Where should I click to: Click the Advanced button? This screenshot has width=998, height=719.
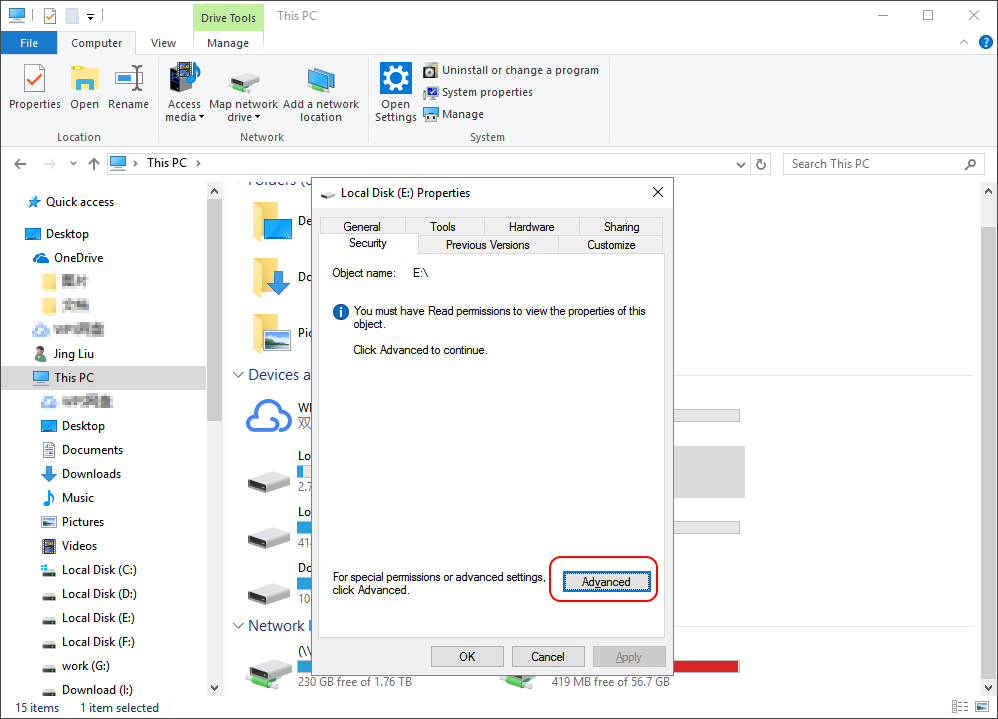point(607,582)
